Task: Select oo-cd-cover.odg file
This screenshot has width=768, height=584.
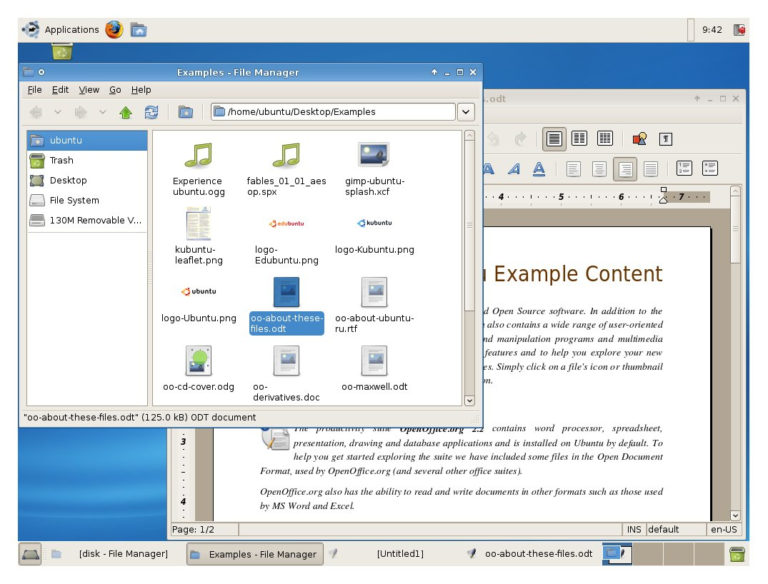Action: tap(198, 368)
